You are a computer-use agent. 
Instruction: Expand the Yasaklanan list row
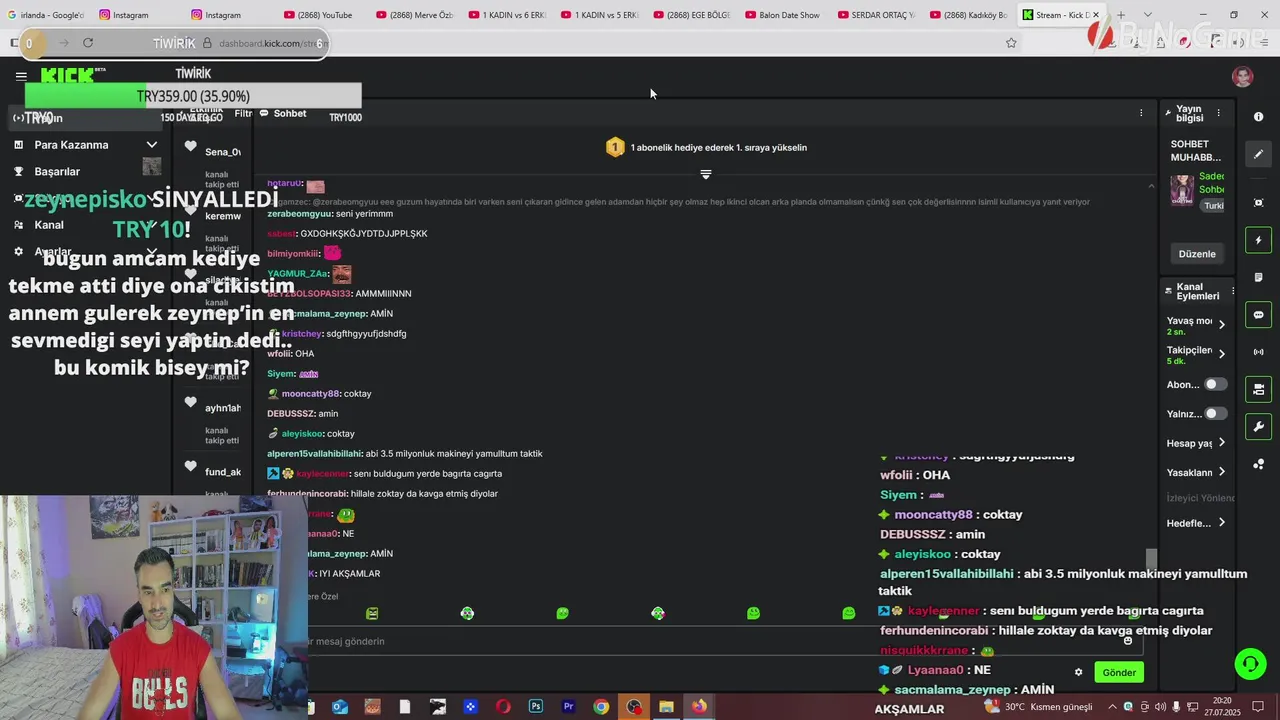point(1222,472)
